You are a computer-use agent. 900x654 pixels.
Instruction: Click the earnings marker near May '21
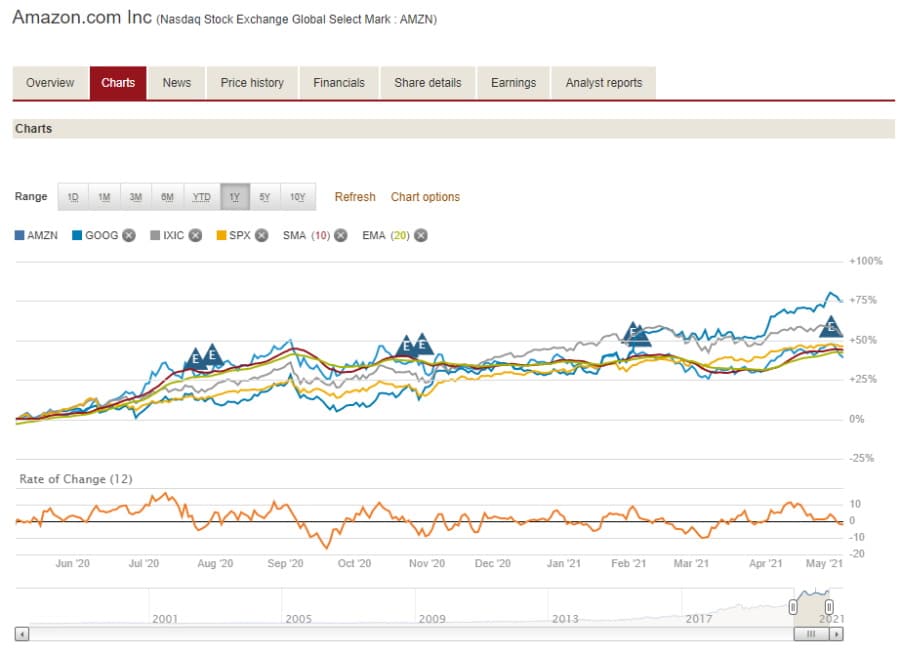point(832,325)
